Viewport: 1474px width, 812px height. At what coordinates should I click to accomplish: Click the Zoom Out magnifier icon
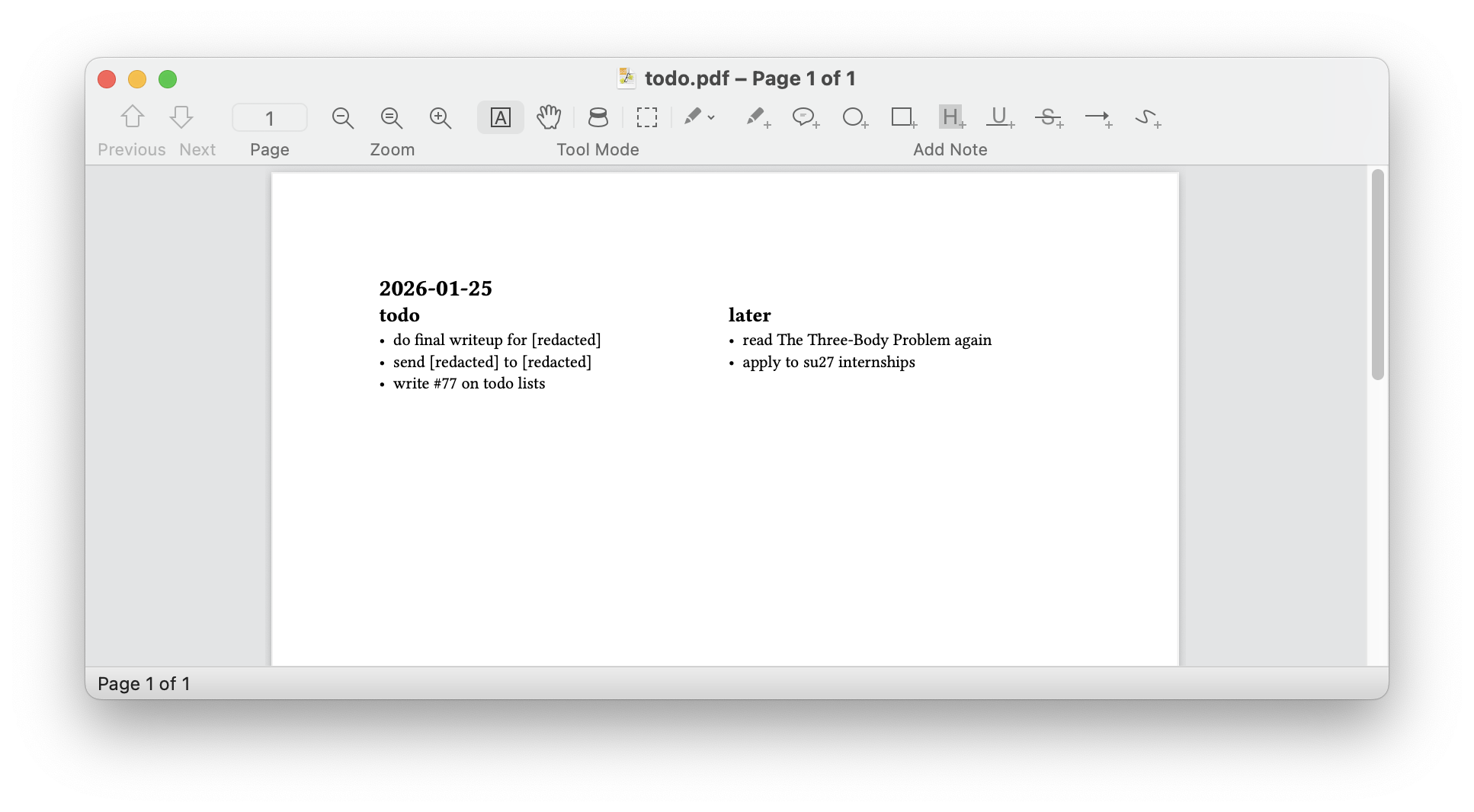point(343,117)
